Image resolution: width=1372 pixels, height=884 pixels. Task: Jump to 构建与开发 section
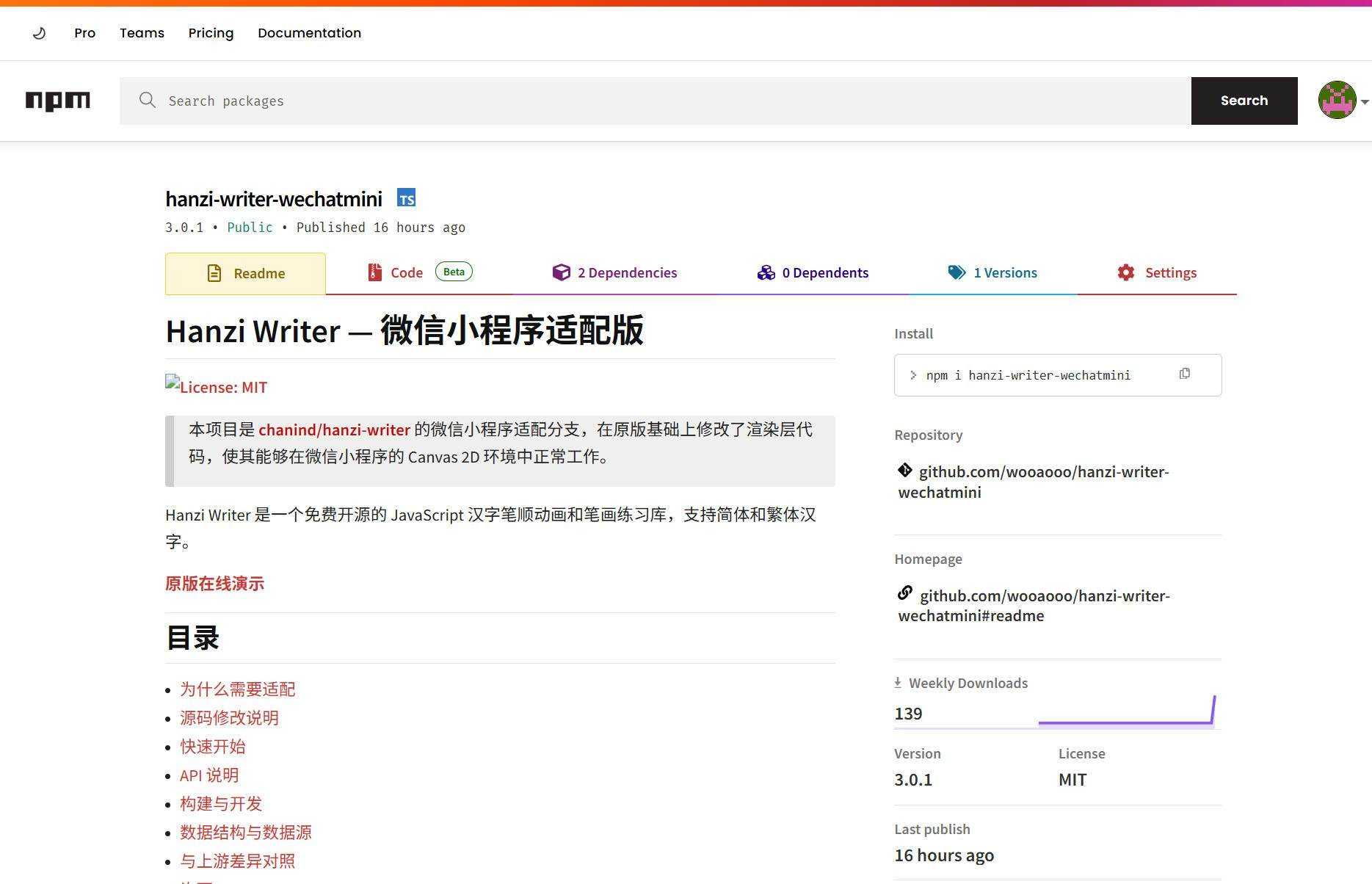[221, 804]
